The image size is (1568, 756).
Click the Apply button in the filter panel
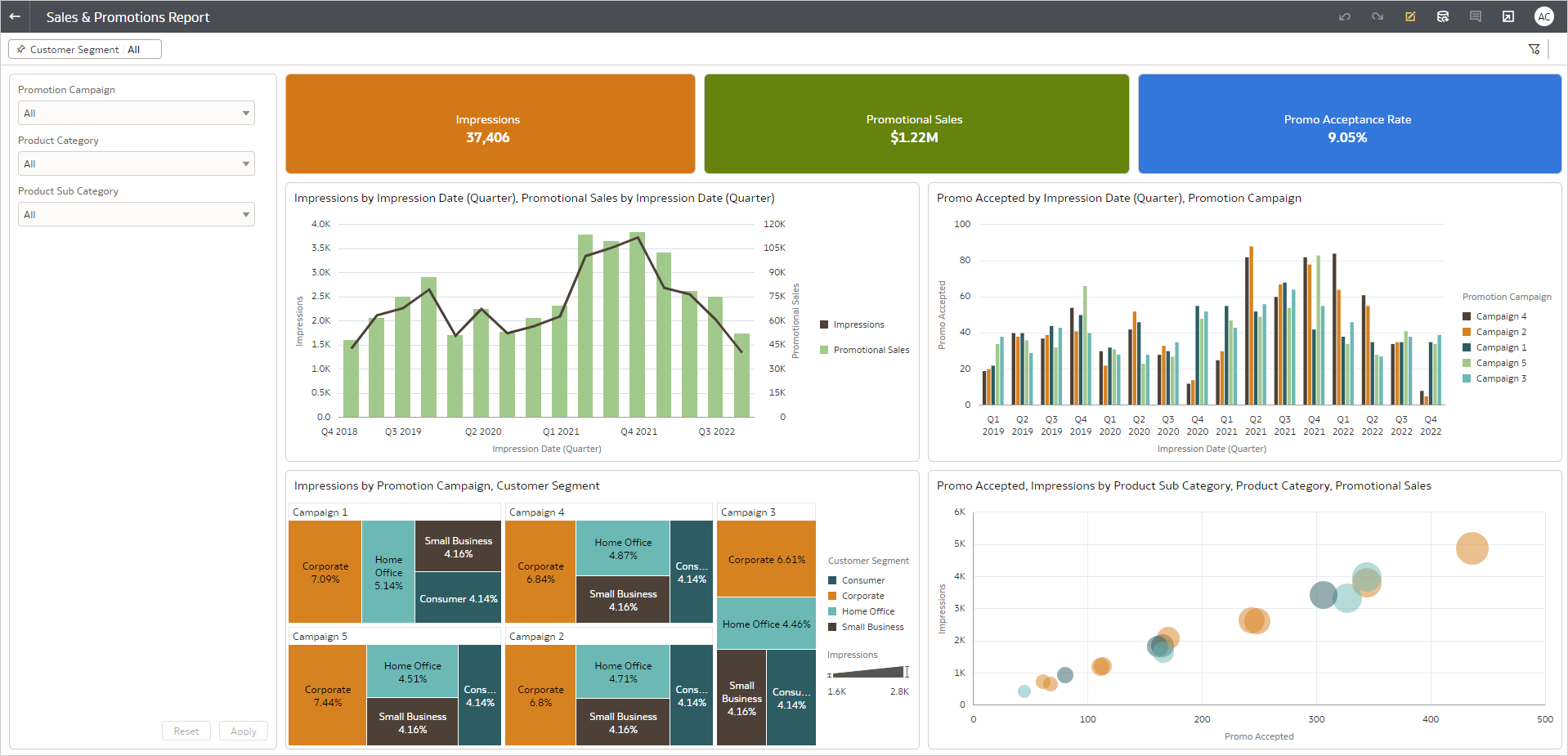pos(243,731)
